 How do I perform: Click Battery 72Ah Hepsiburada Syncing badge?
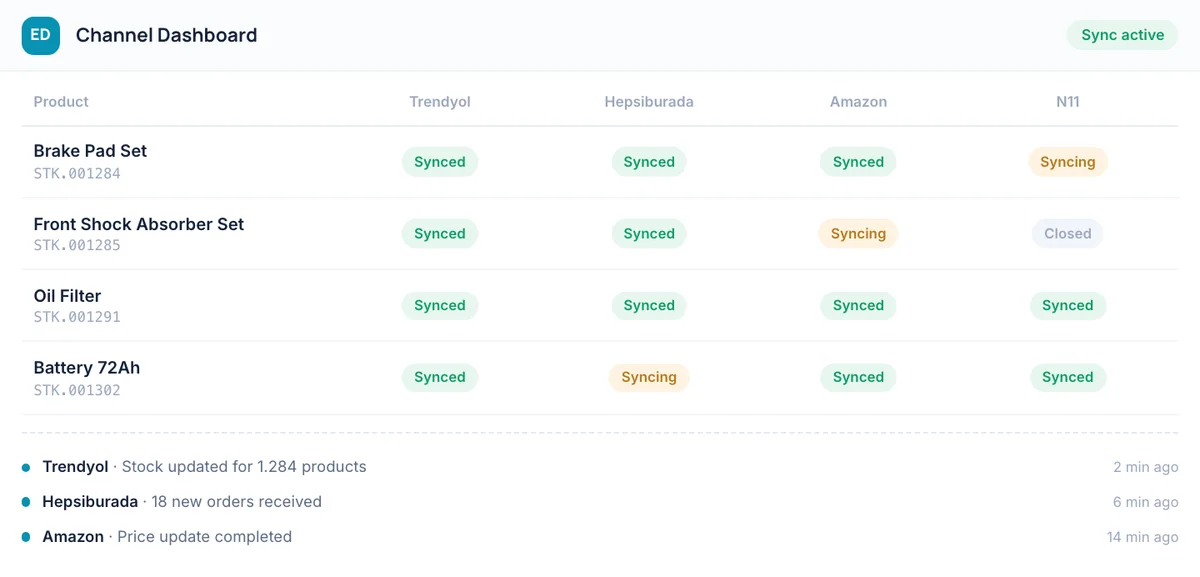pyautogui.click(x=649, y=377)
